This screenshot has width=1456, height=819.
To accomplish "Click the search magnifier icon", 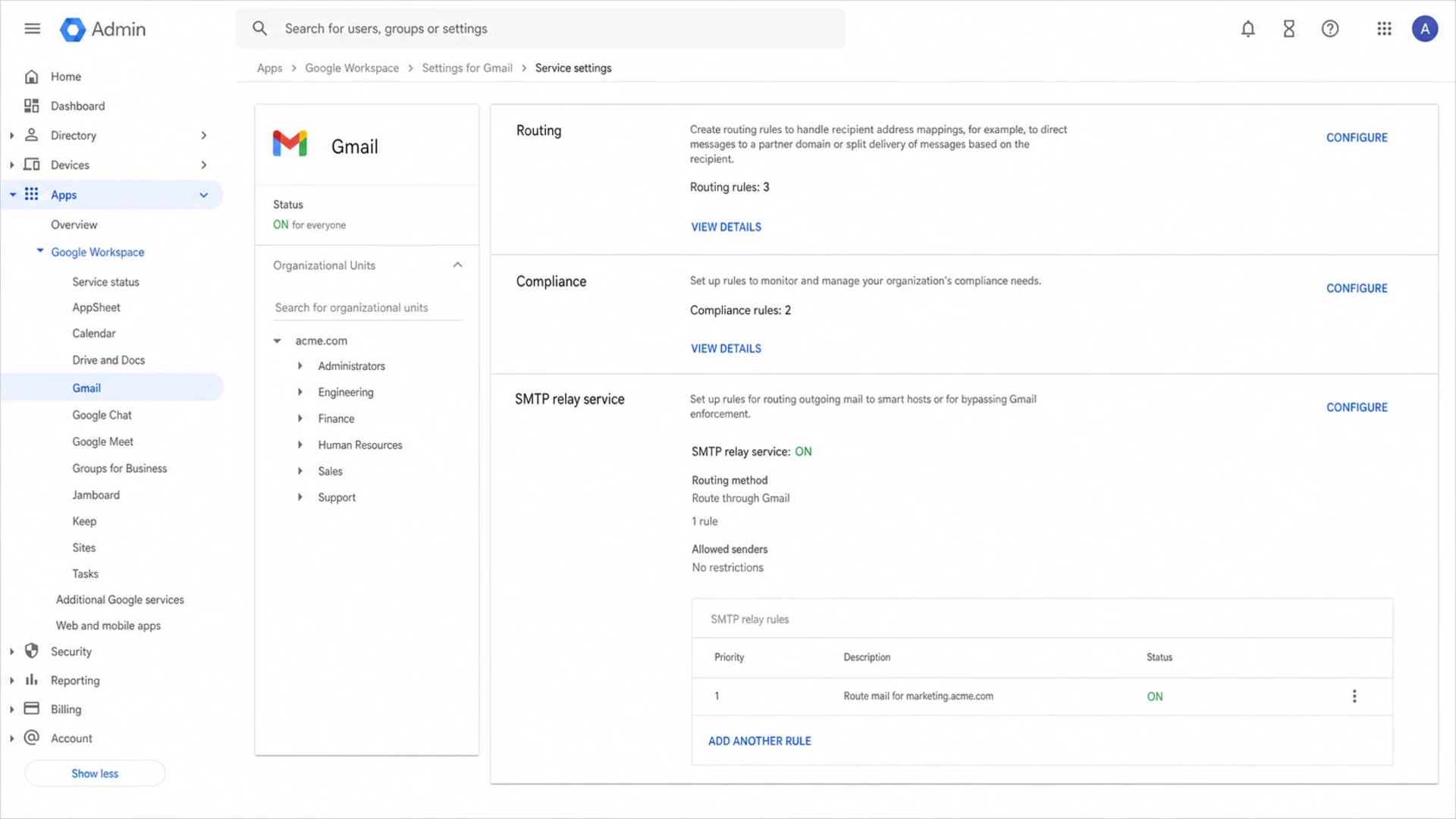I will 260,29.
